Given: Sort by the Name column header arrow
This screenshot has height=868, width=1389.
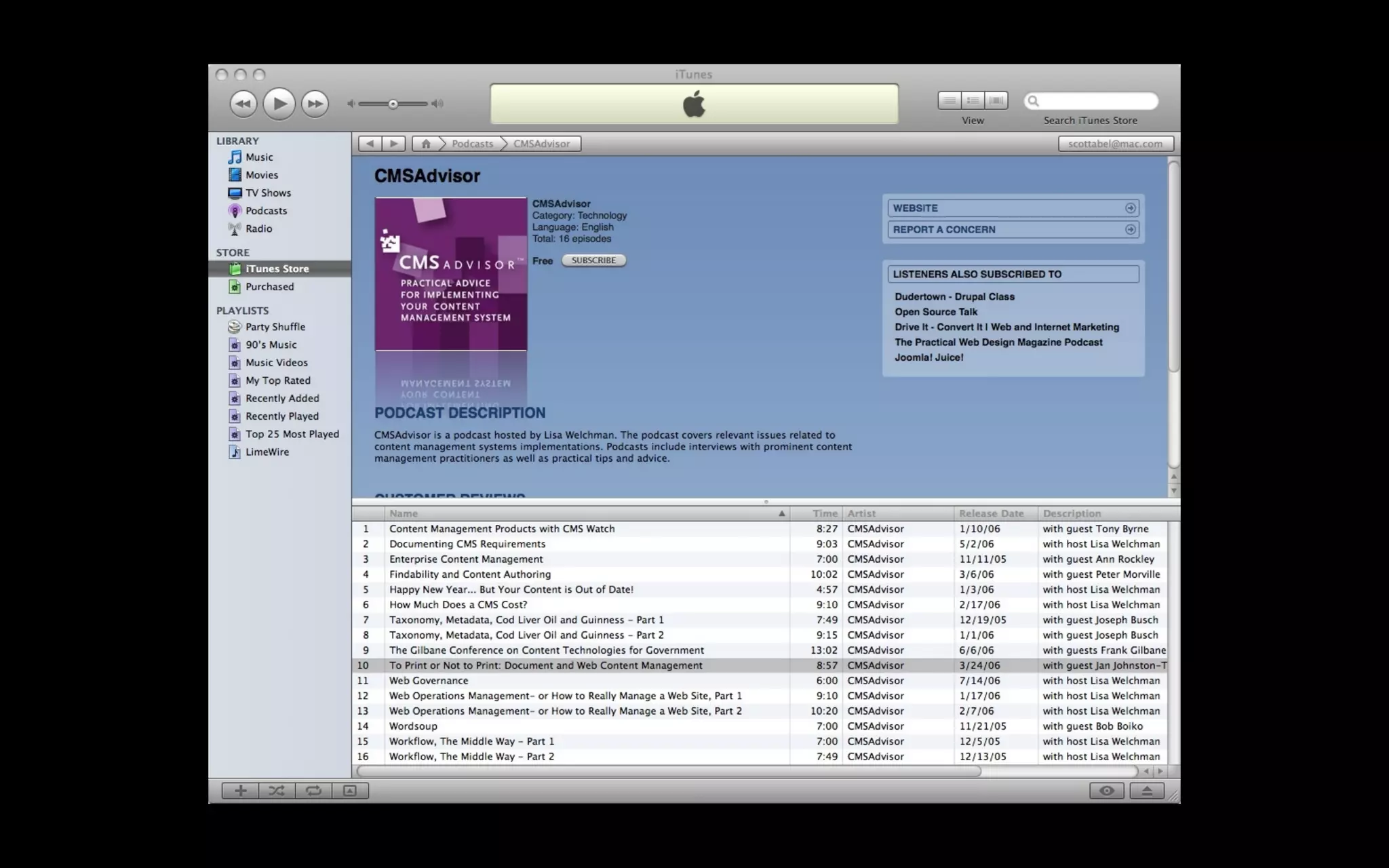Looking at the screenshot, I should [x=781, y=514].
